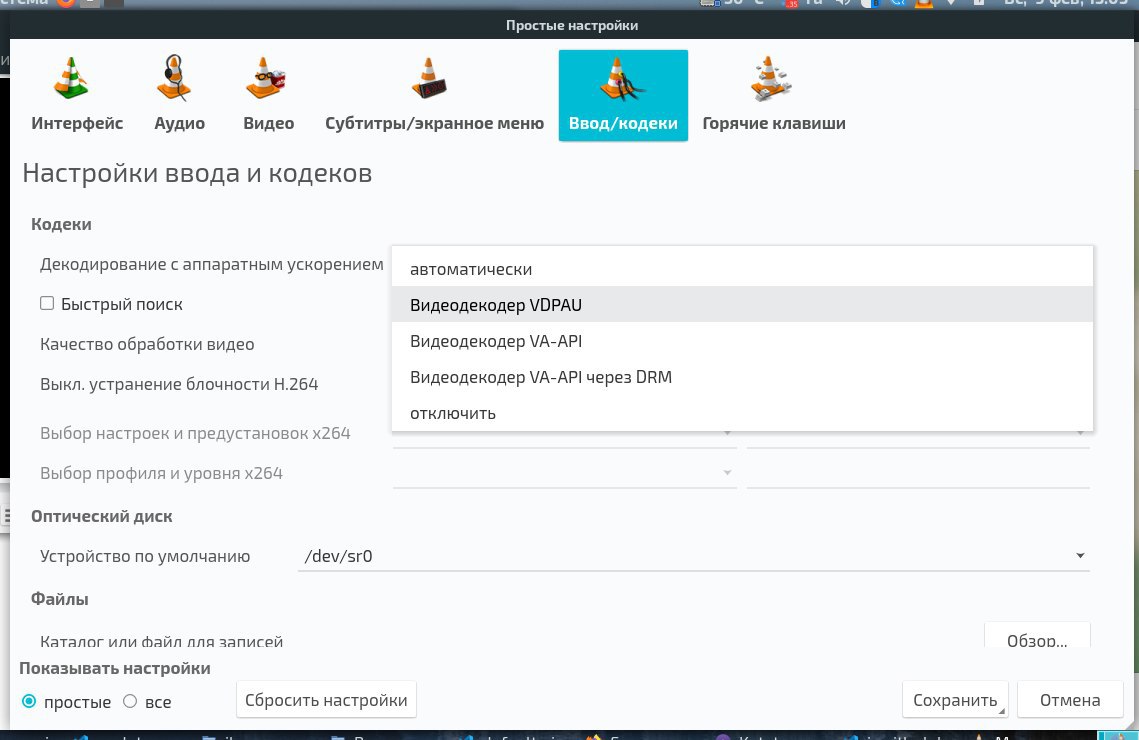Viewport: 1139px width, 740px height.
Task: Click the Устройство по умолчанию label
Action: tap(145, 556)
